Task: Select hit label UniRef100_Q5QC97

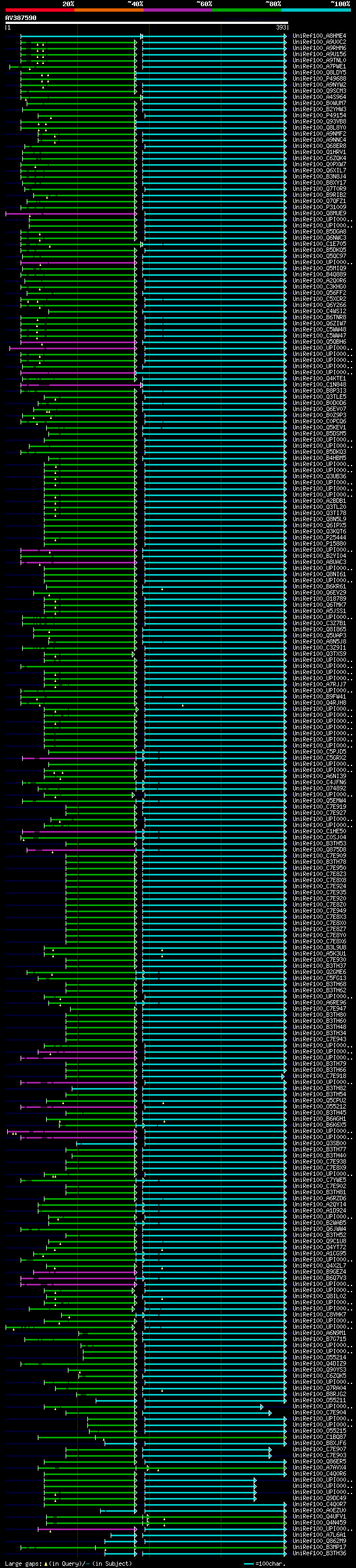Action: click(319, 256)
